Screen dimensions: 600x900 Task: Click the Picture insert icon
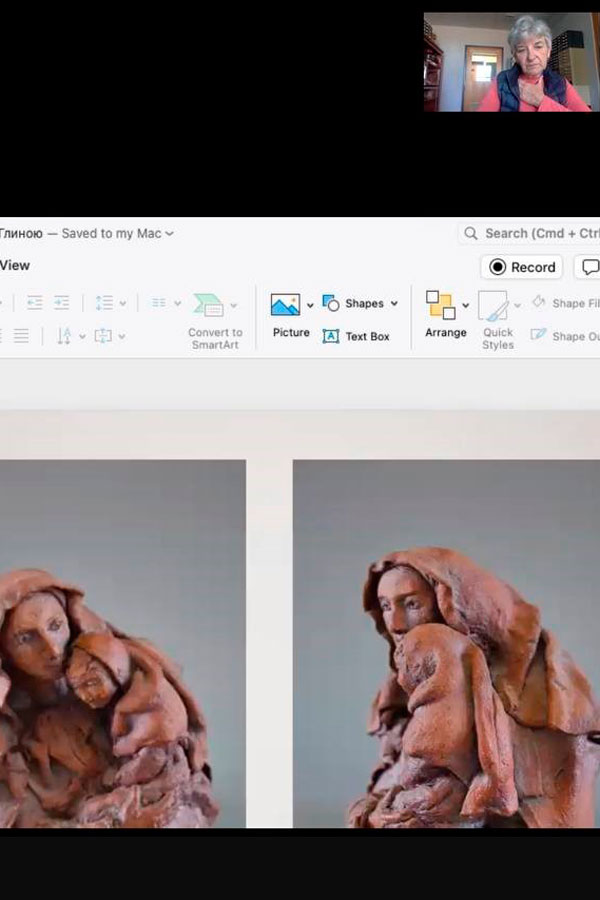click(x=285, y=305)
